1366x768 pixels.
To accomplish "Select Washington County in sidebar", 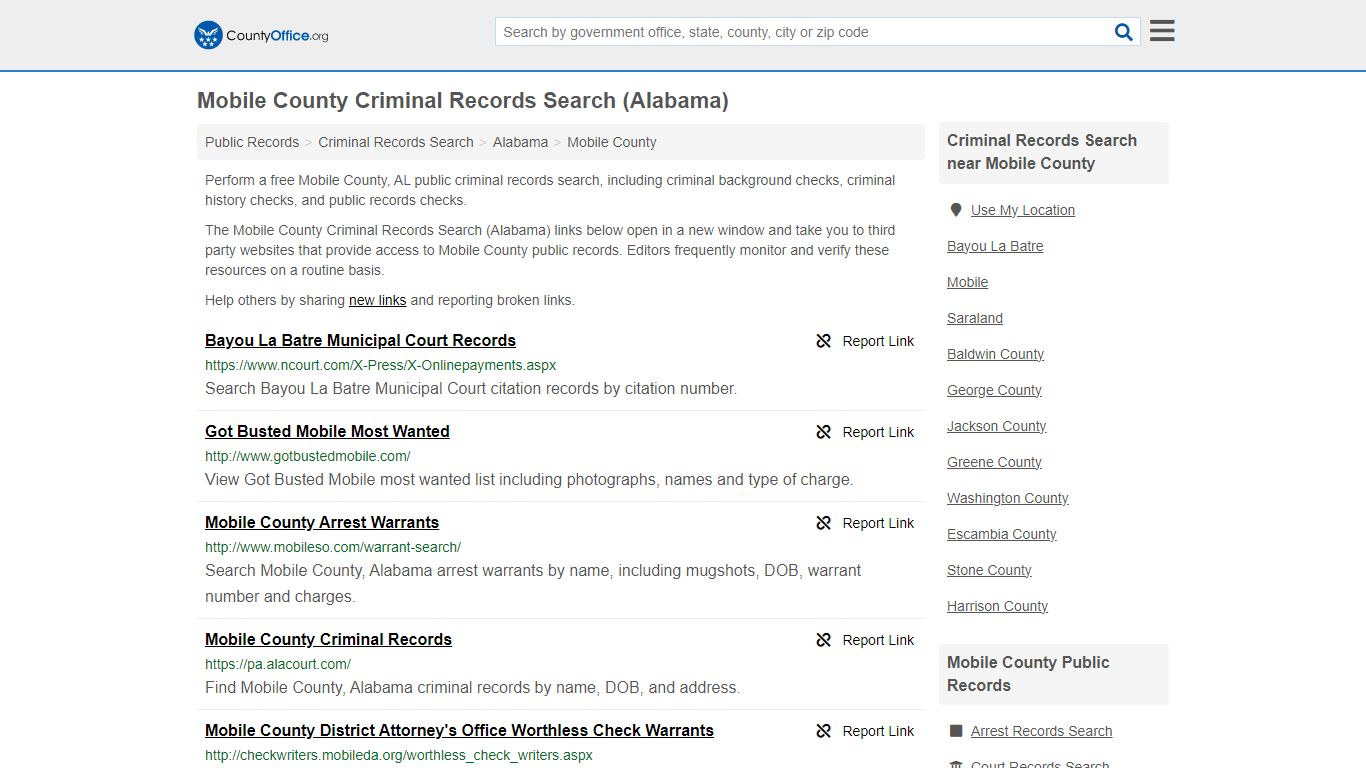I will tap(1008, 498).
